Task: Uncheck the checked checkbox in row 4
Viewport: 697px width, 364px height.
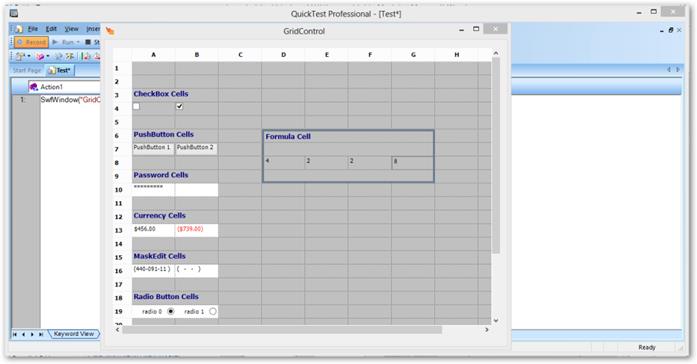Action: pos(179,107)
